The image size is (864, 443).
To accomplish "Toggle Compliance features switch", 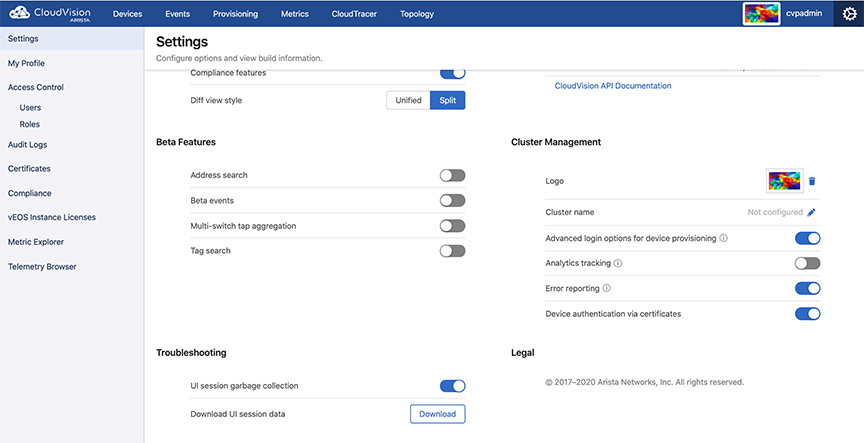I will click(x=452, y=73).
